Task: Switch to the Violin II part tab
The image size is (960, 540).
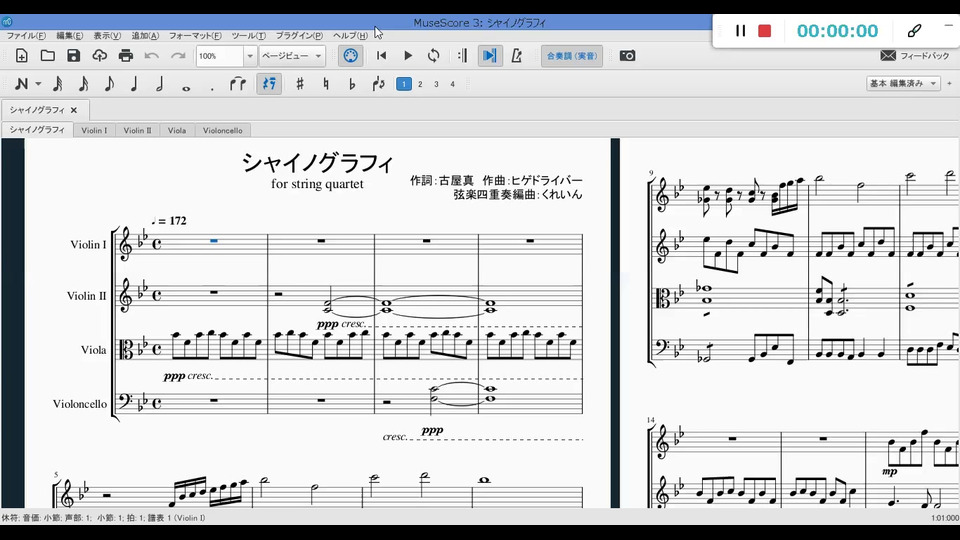Action: (x=137, y=130)
